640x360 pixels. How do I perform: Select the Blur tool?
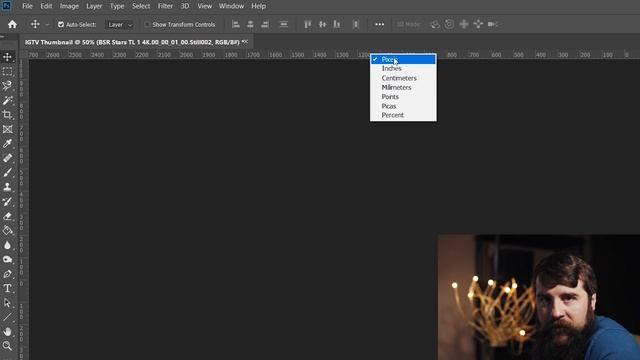tap(7, 245)
